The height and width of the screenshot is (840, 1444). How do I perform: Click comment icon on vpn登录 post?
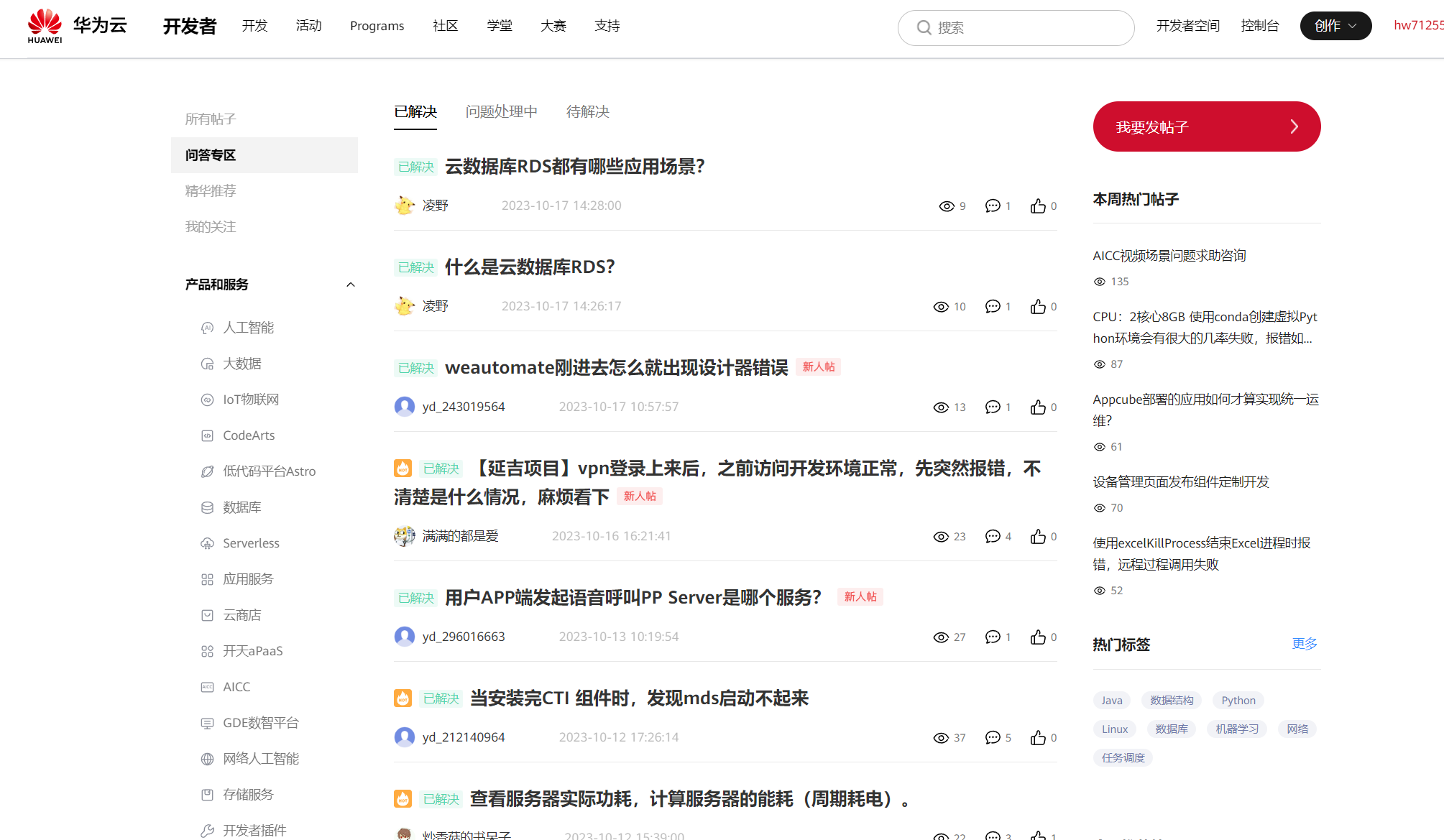click(x=993, y=536)
